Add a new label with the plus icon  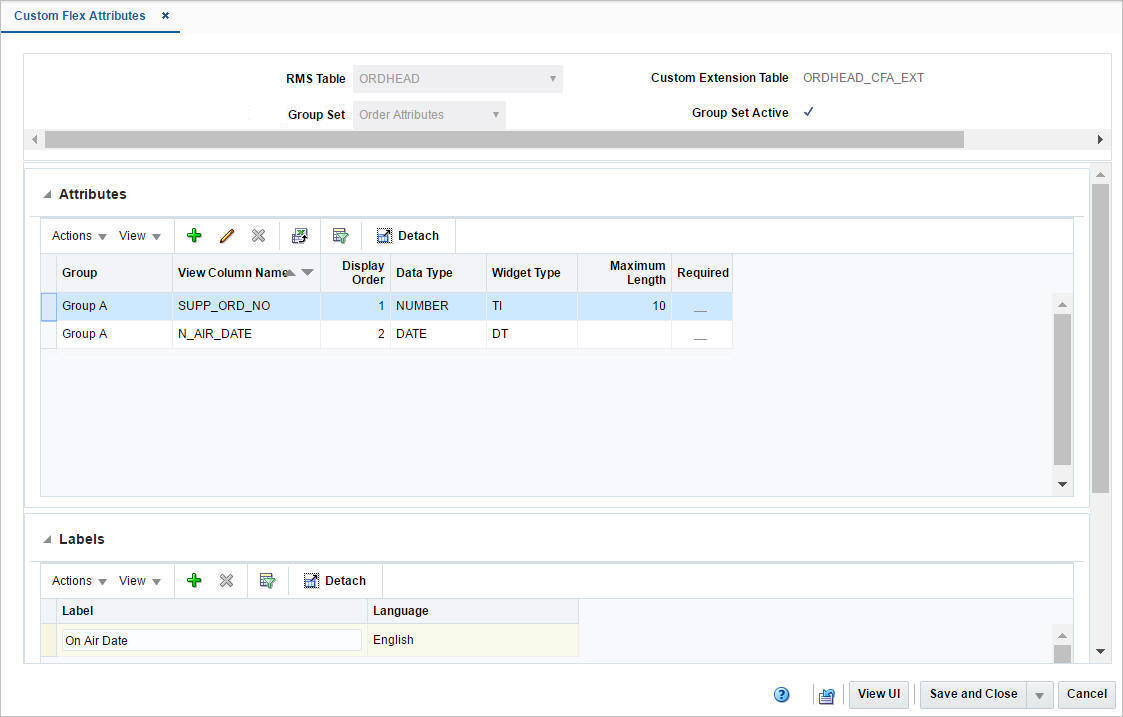194,580
